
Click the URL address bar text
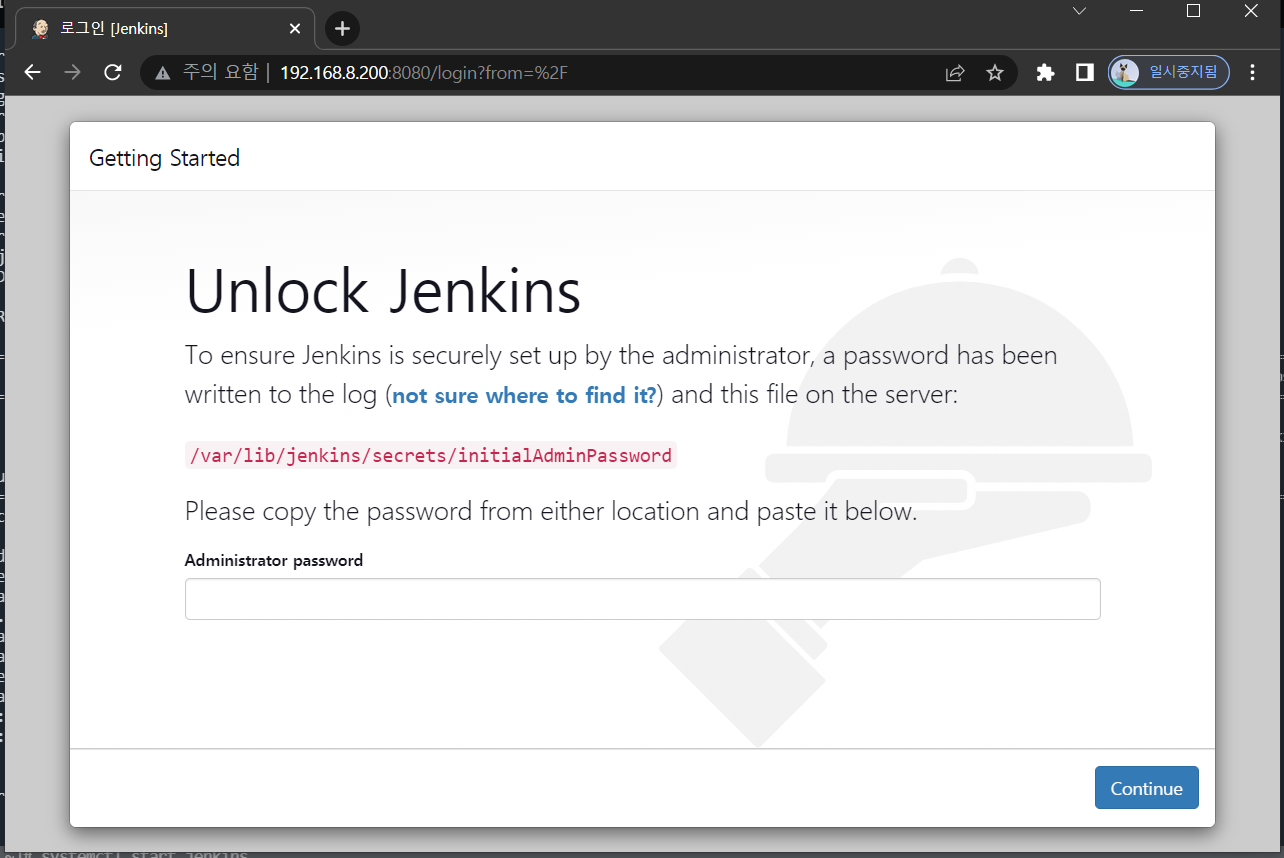point(424,73)
